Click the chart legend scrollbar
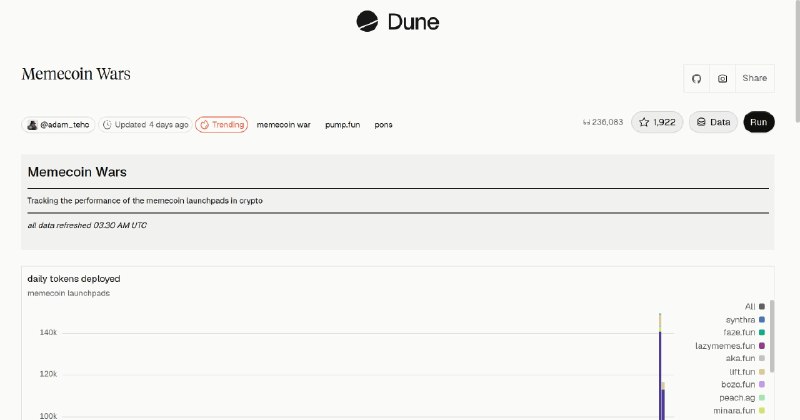The image size is (800, 420). (772, 336)
